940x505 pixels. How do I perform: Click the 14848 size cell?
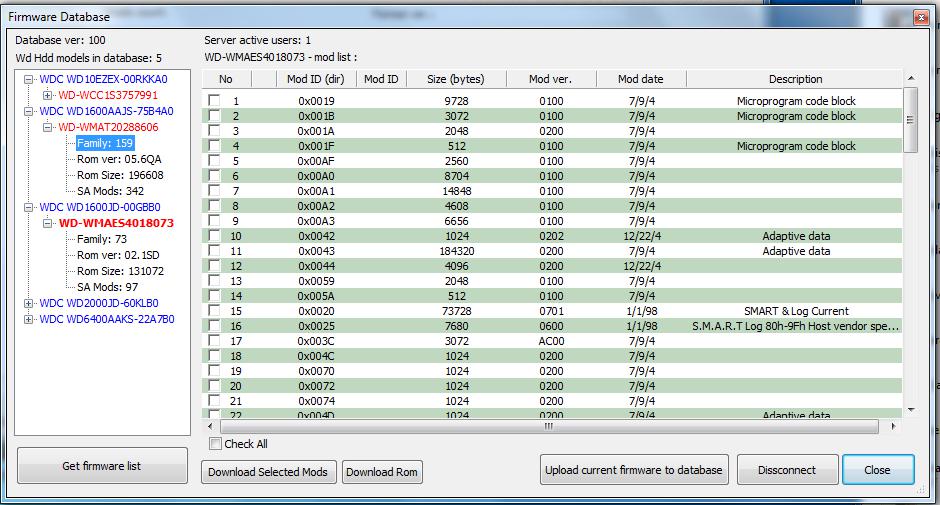click(457, 191)
